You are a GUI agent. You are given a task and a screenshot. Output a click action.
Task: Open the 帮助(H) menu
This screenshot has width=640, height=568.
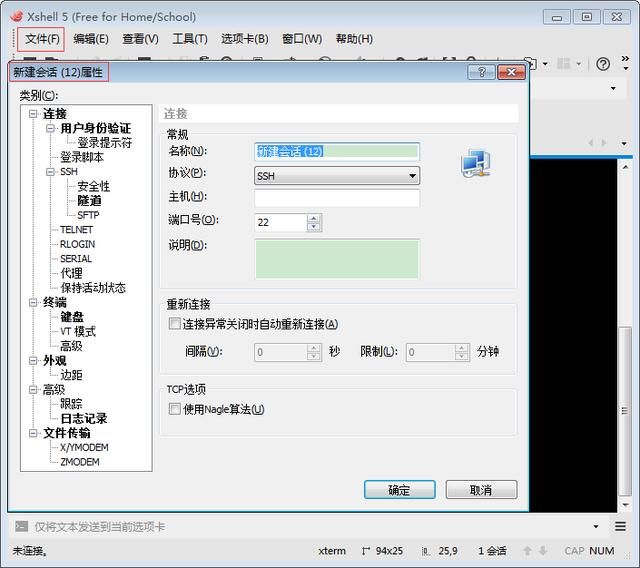coord(354,39)
